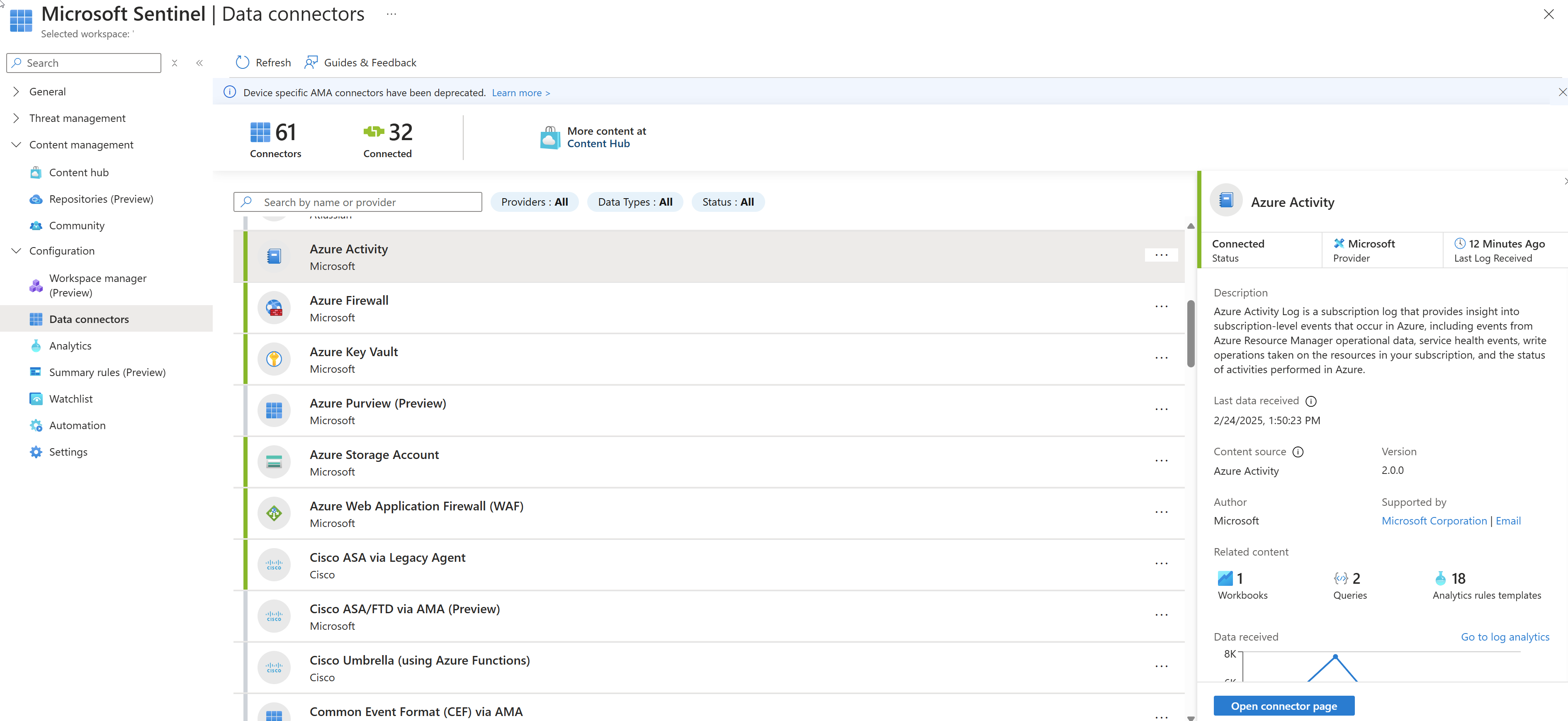Select Common Event Format (CEF) via AMA row
Viewport: 1568px width, 721px height.
point(709,708)
